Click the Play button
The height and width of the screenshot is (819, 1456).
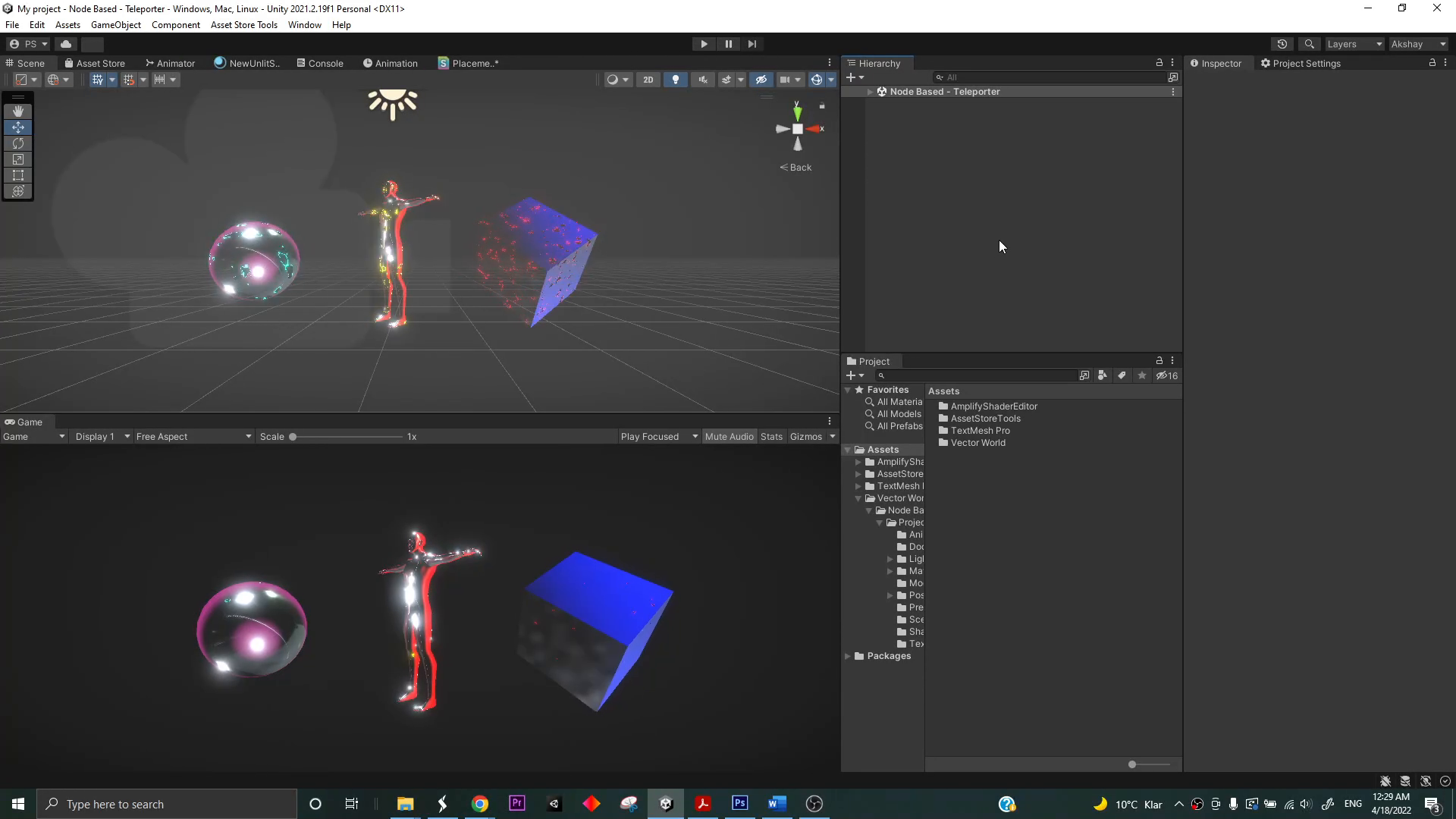click(704, 44)
